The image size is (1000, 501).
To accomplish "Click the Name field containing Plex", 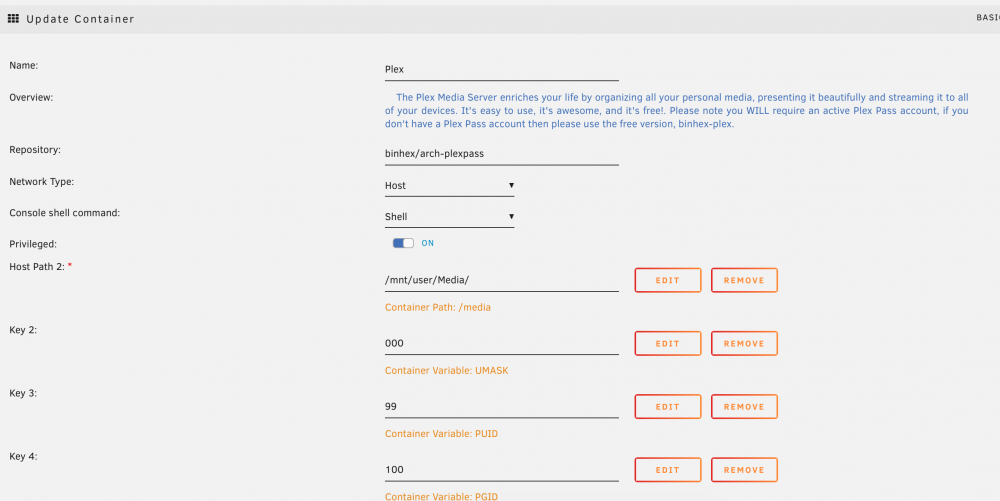I will tap(501, 69).
